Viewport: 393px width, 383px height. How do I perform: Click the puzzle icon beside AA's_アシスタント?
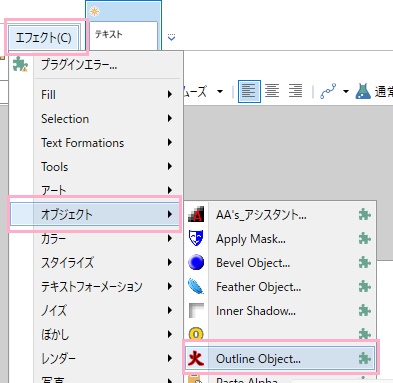tap(365, 215)
